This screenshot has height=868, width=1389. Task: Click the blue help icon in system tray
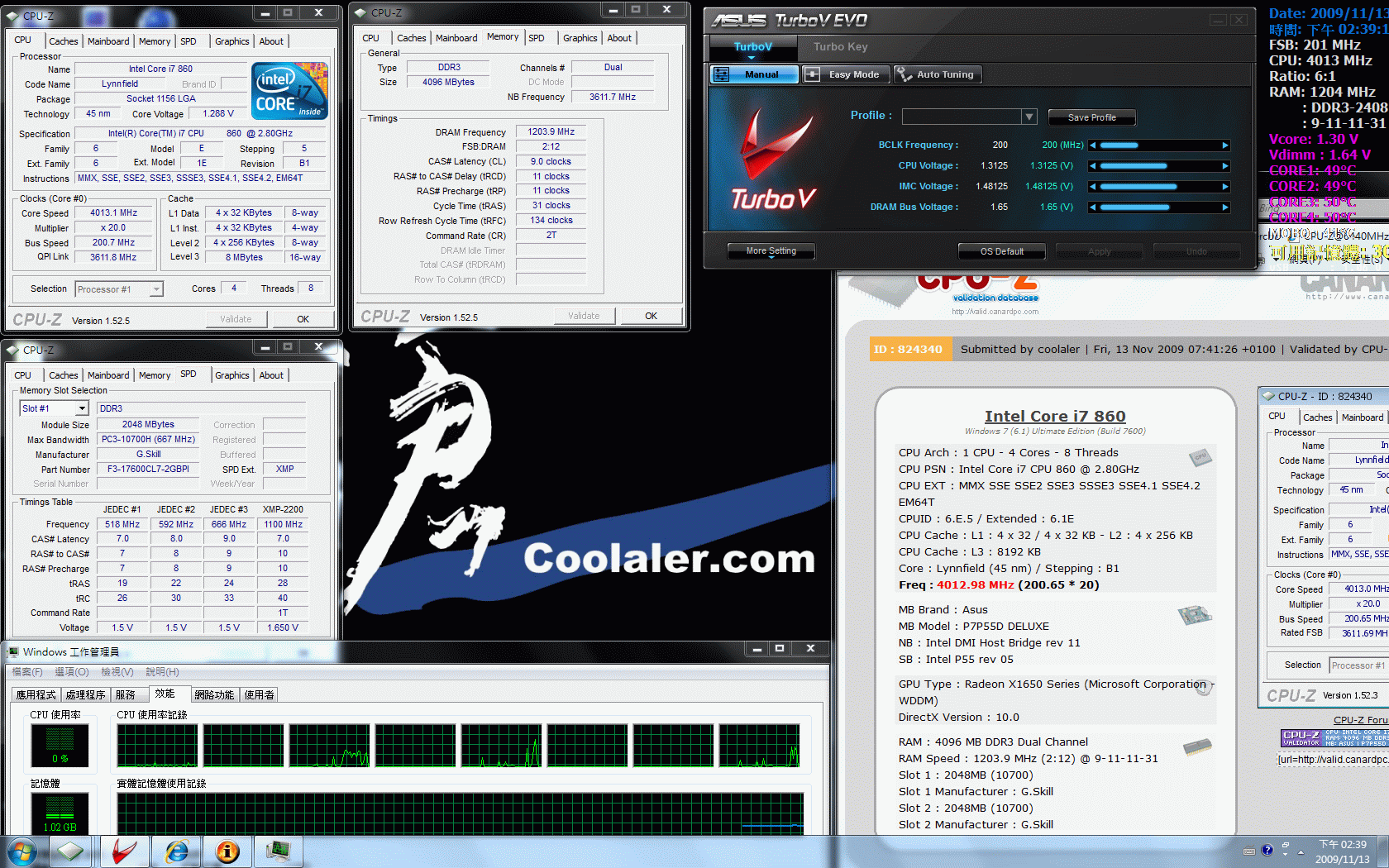point(1267,850)
